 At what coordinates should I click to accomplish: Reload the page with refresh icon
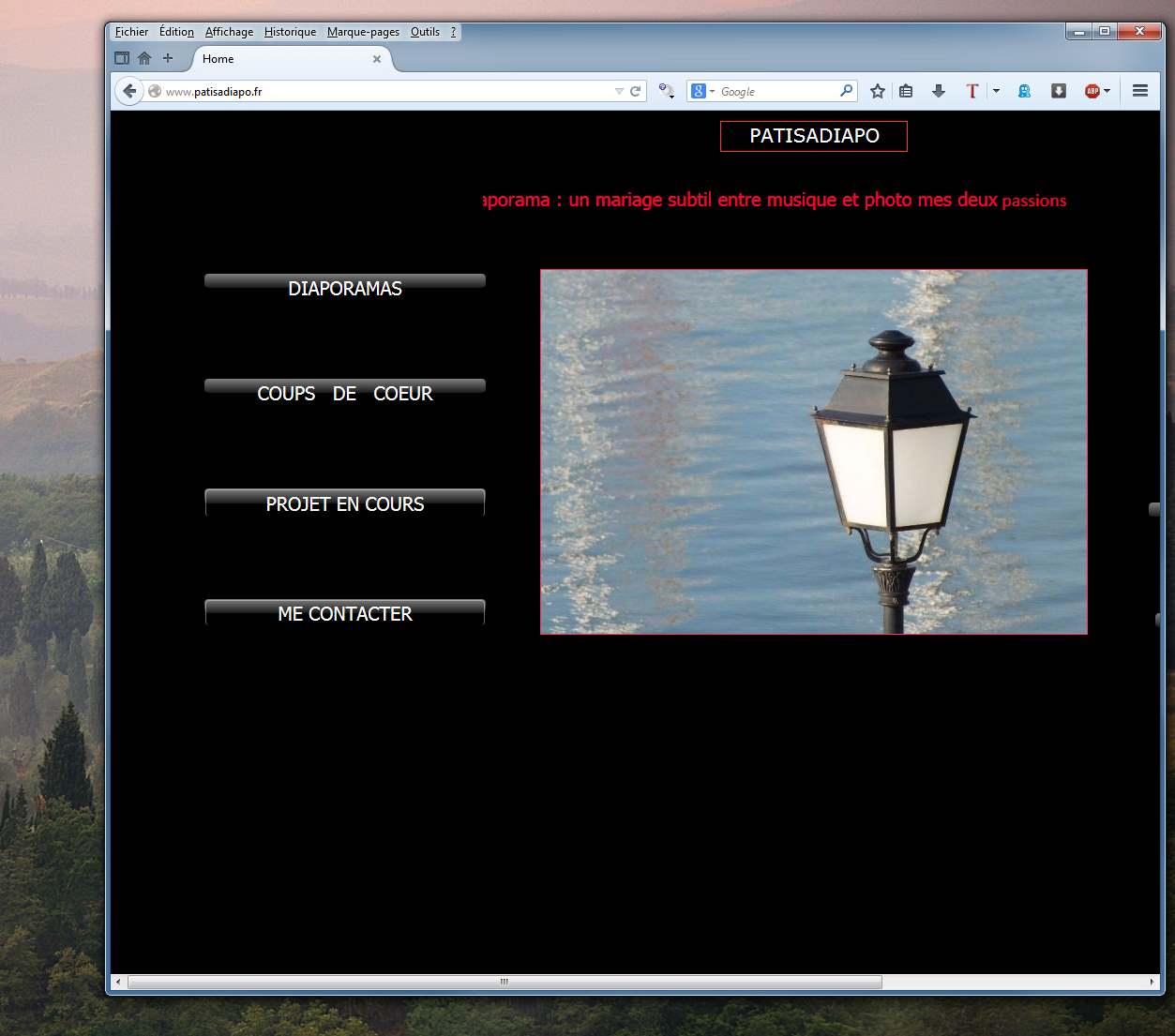pos(636,91)
